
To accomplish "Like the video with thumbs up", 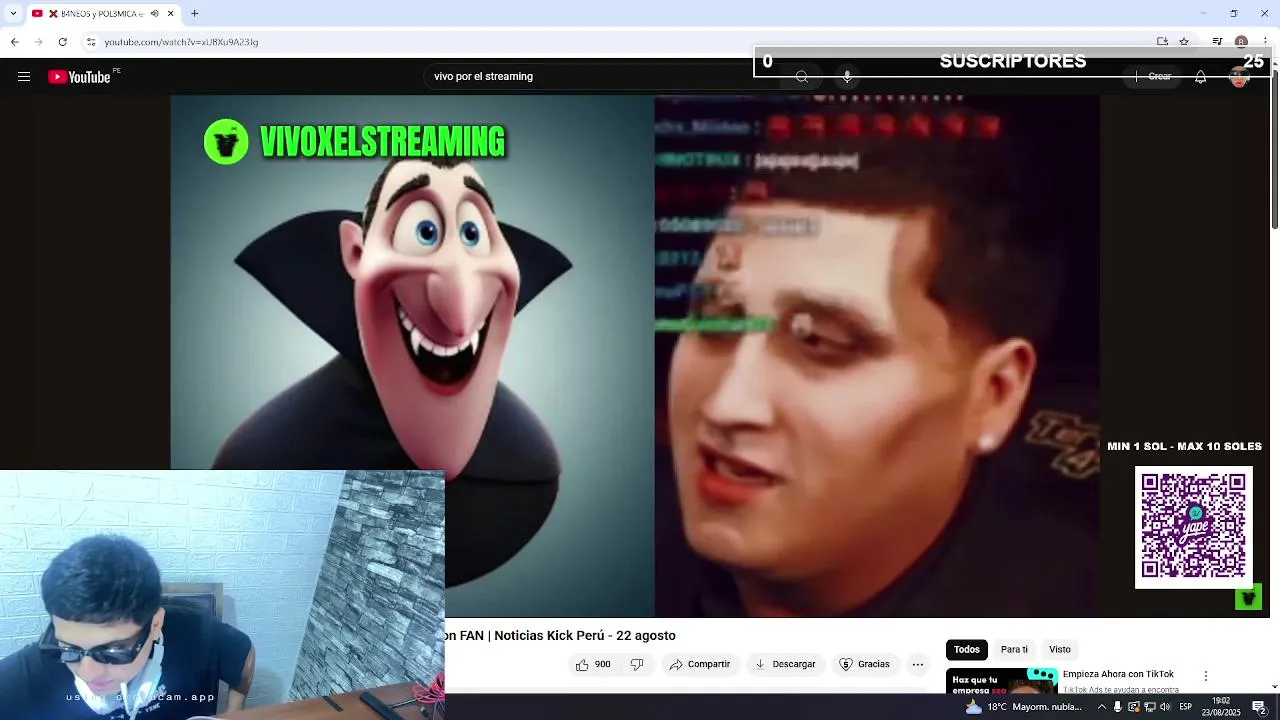I will (593, 664).
